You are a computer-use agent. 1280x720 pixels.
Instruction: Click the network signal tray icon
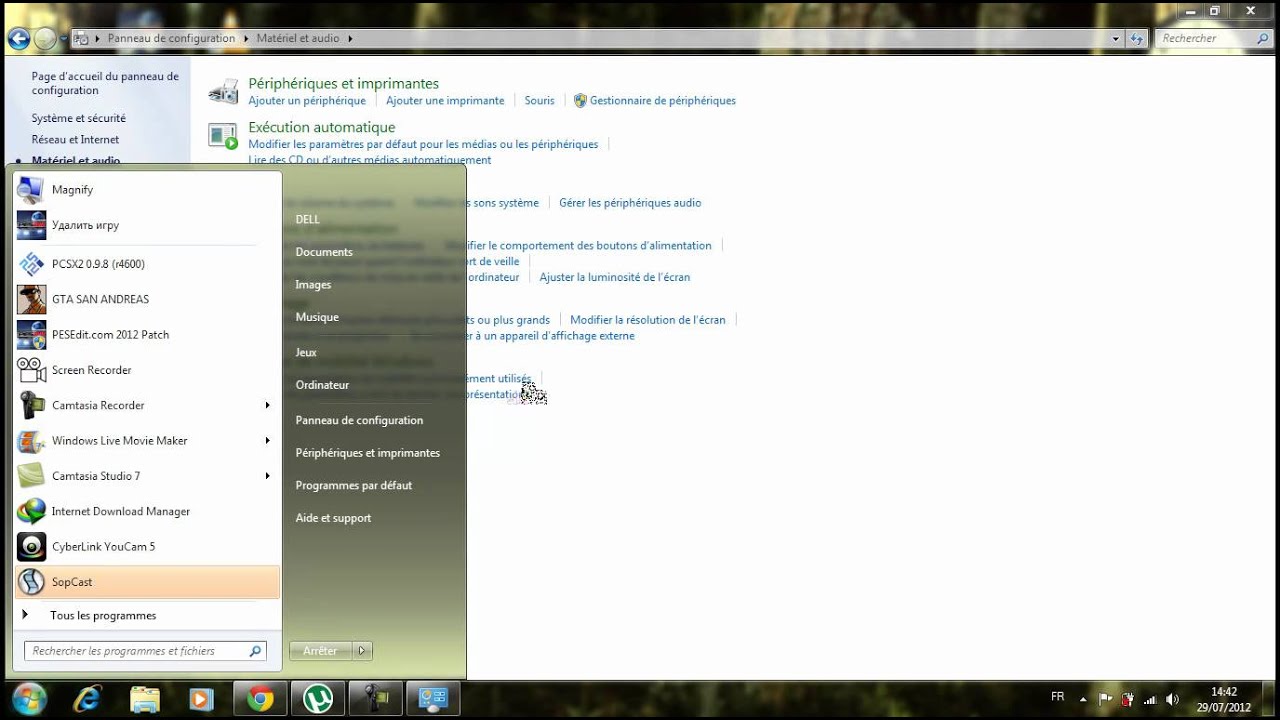1150,699
